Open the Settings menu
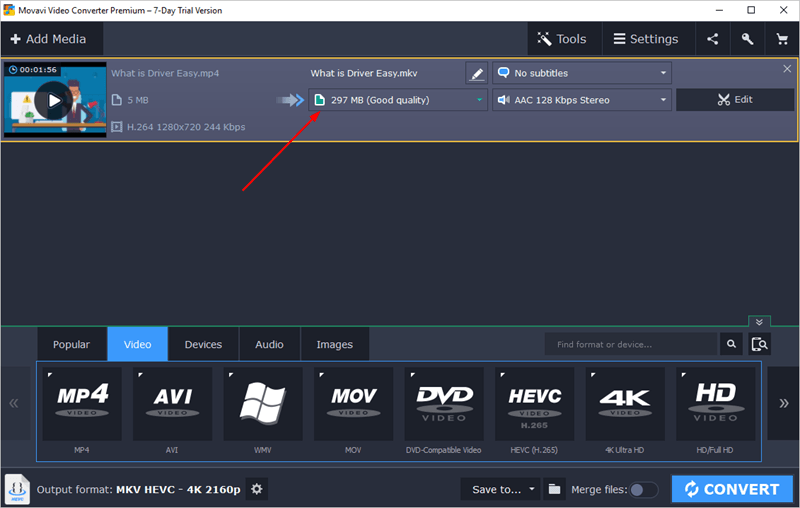Screen dimensions: 800x508 [x=648, y=39]
